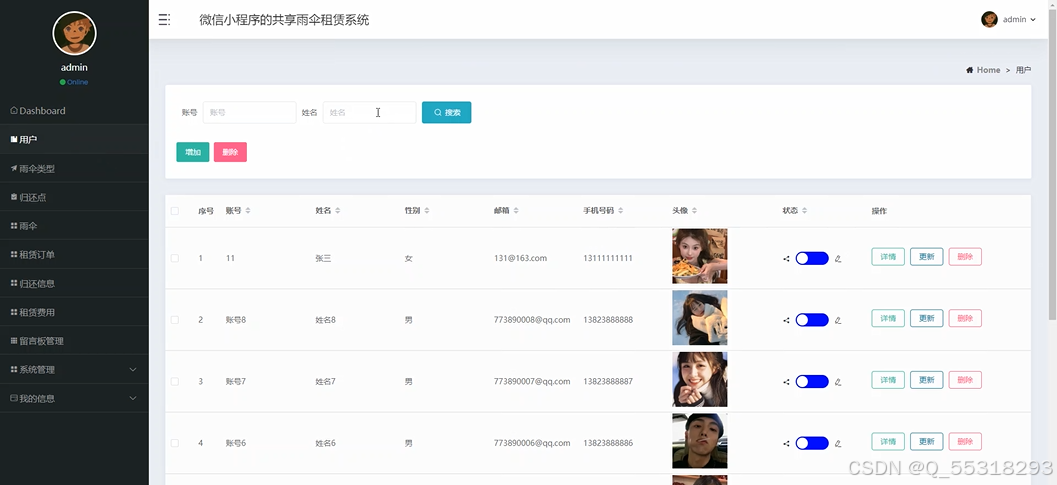Sort by 邮箱 column arrows
Screen dimensions: 1057x485
tap(516, 211)
